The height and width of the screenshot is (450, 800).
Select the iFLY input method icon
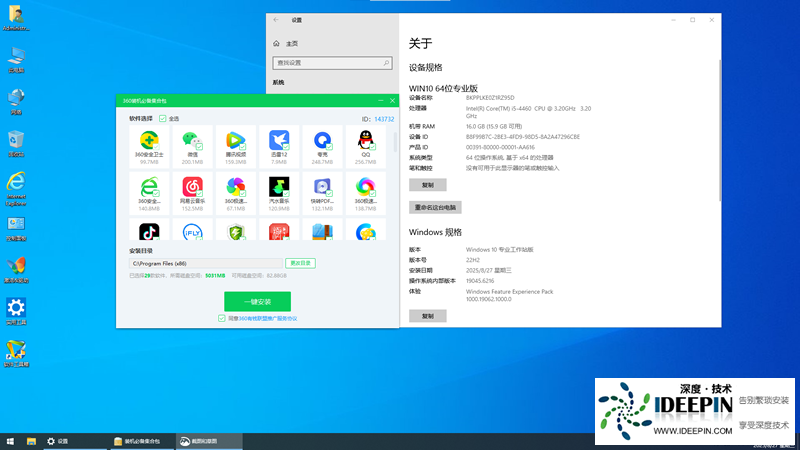click(x=192, y=232)
